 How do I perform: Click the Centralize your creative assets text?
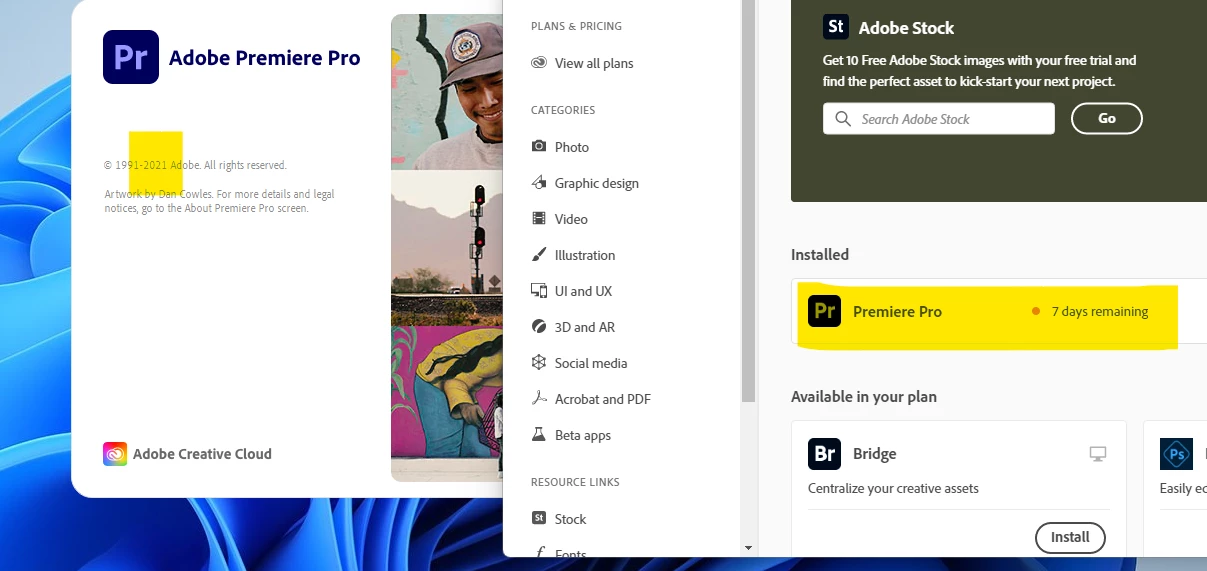pos(893,489)
